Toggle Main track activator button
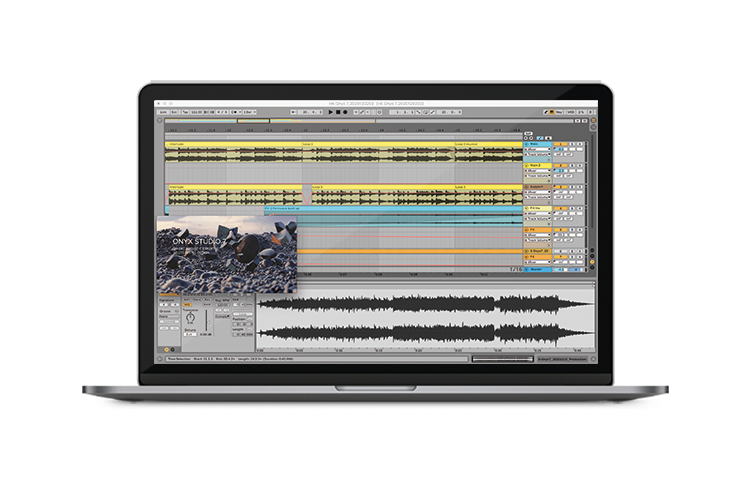 coord(561,144)
